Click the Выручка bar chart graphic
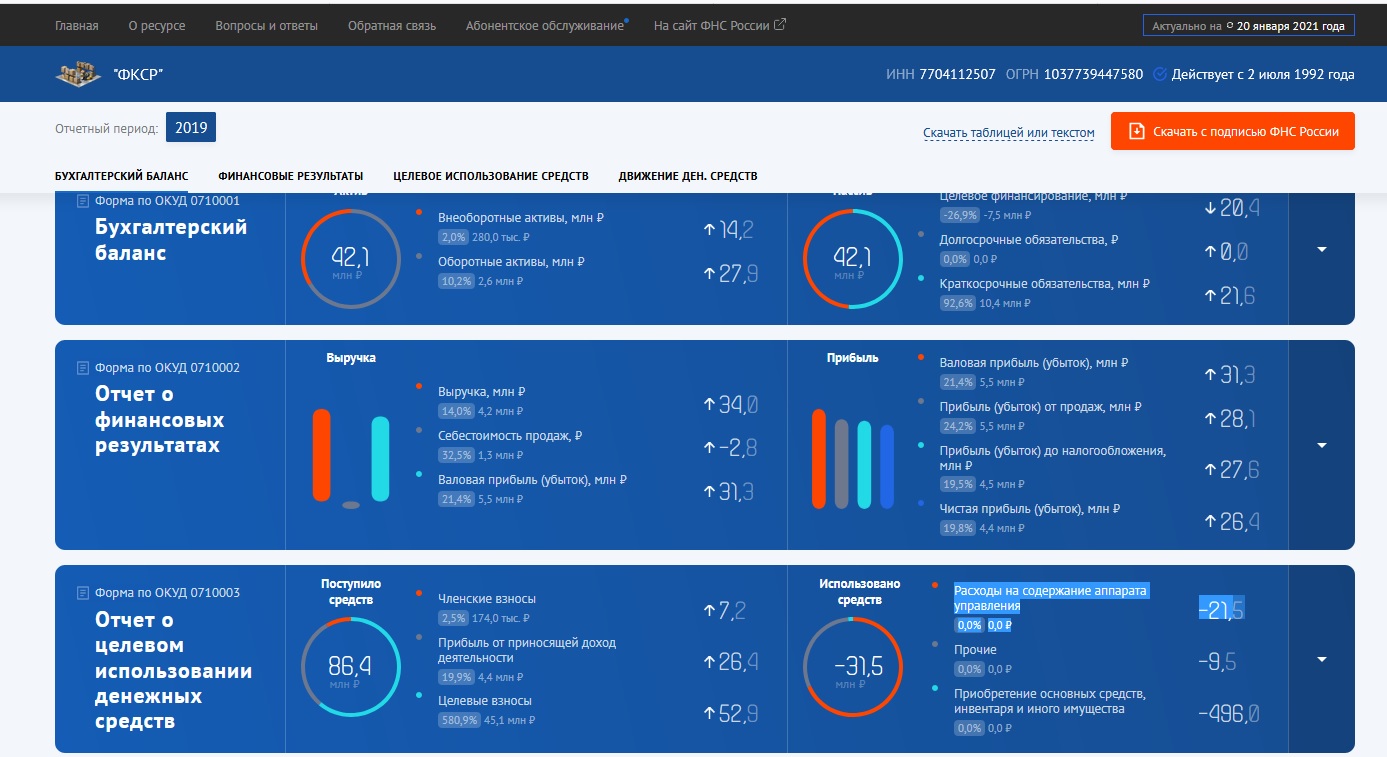 tap(350, 456)
